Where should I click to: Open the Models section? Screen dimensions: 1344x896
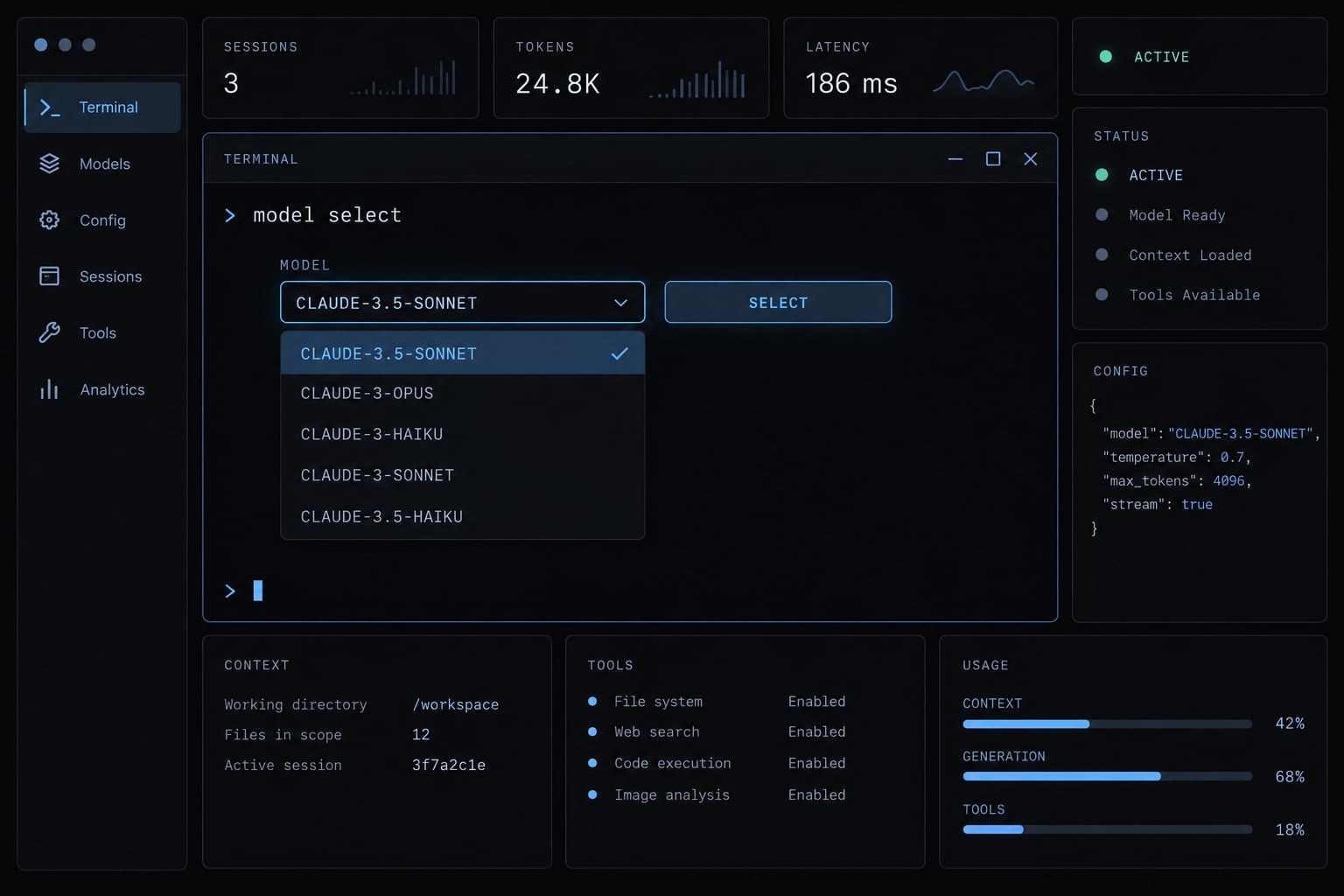102,164
